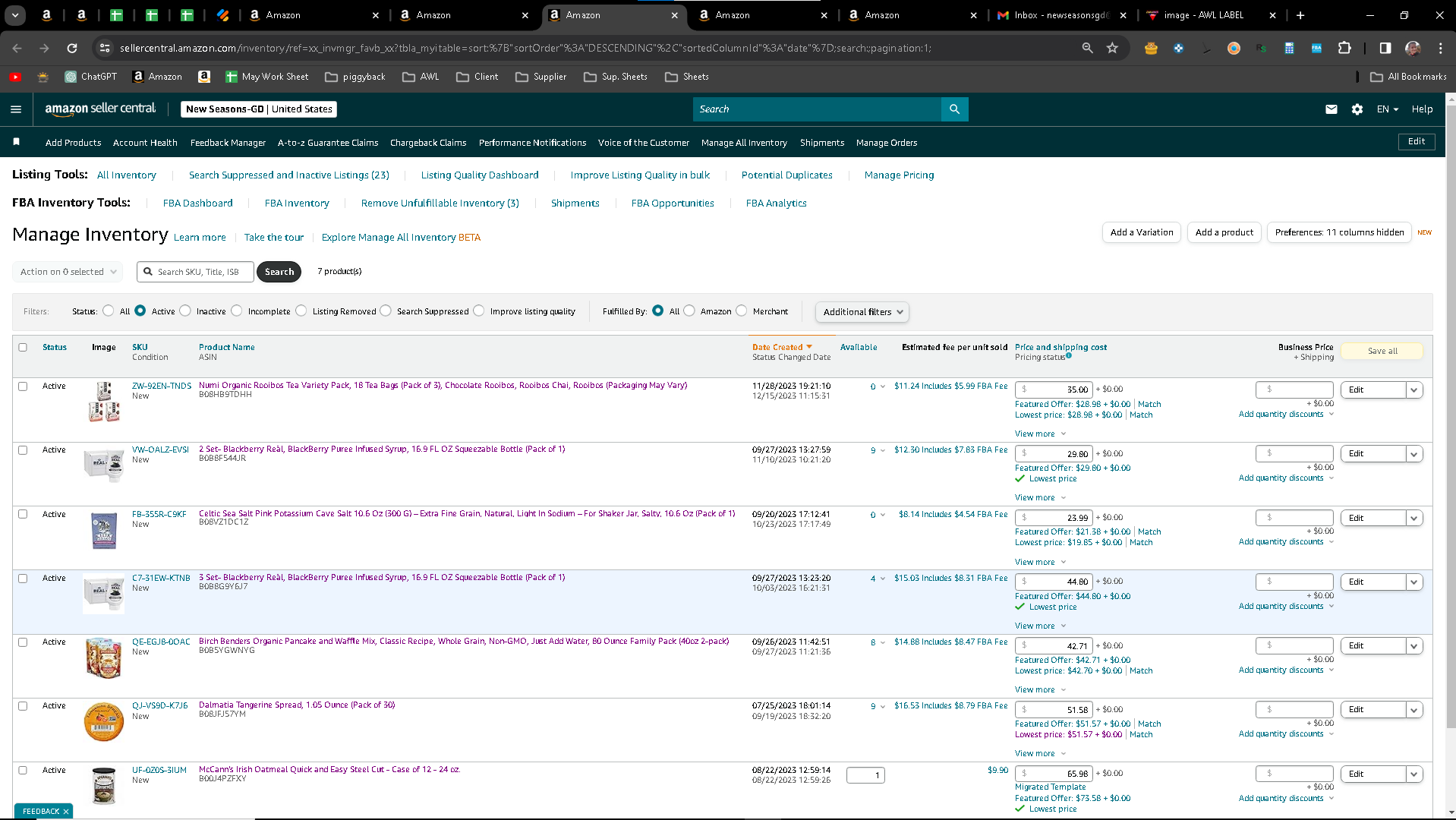This screenshot has height=820, width=1456.
Task: Close the FEEDBACK tab with its X
Action: [x=66, y=812]
